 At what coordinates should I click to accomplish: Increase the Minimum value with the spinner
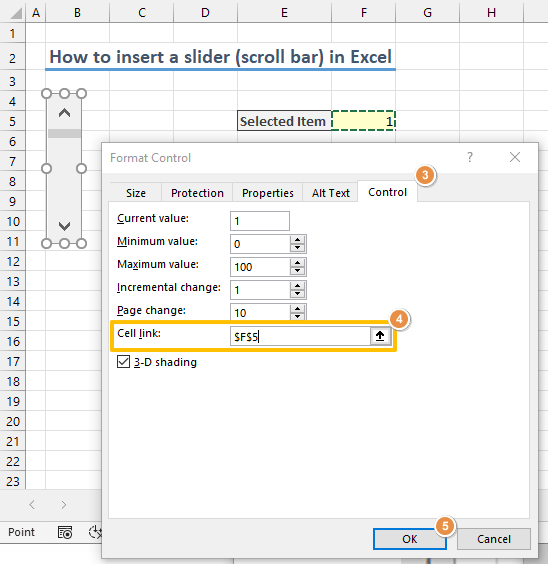(x=297, y=240)
